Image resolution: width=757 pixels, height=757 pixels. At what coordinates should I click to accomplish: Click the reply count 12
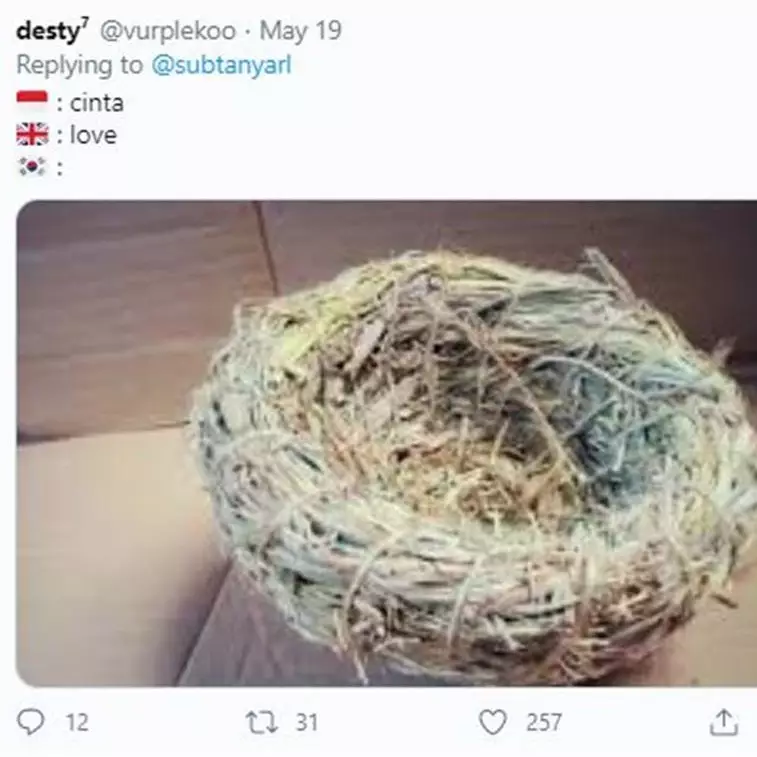click(x=77, y=722)
